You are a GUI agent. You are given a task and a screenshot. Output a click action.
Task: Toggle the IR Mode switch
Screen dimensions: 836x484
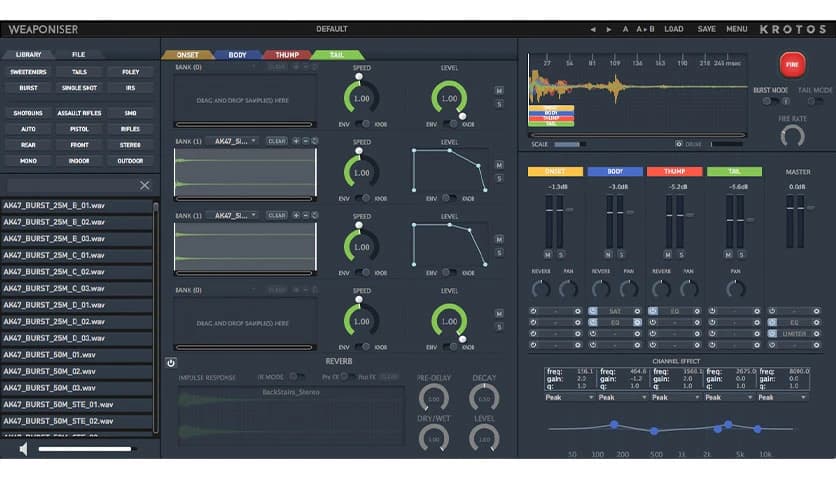tap(295, 376)
